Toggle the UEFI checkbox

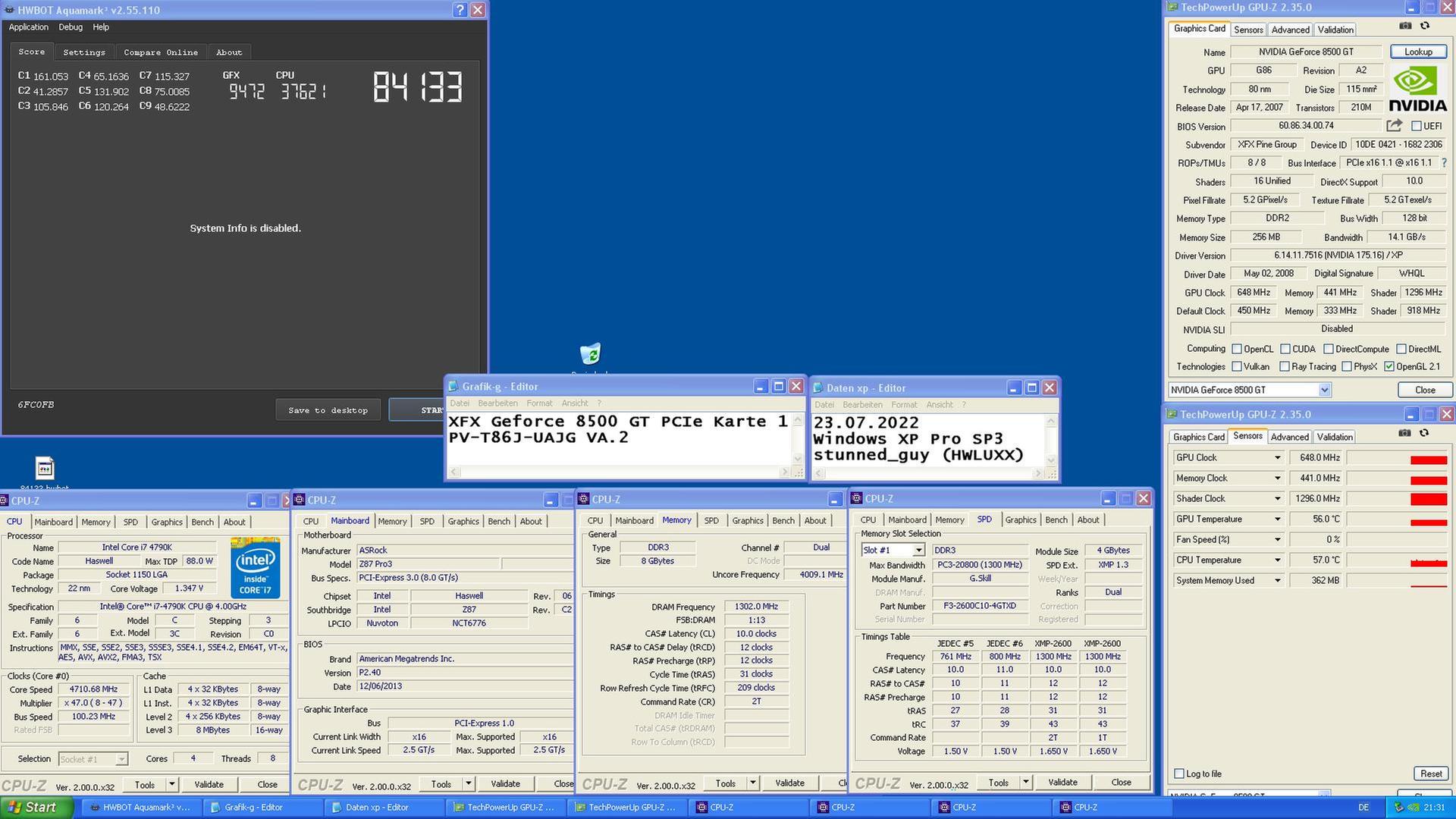tap(1416, 127)
